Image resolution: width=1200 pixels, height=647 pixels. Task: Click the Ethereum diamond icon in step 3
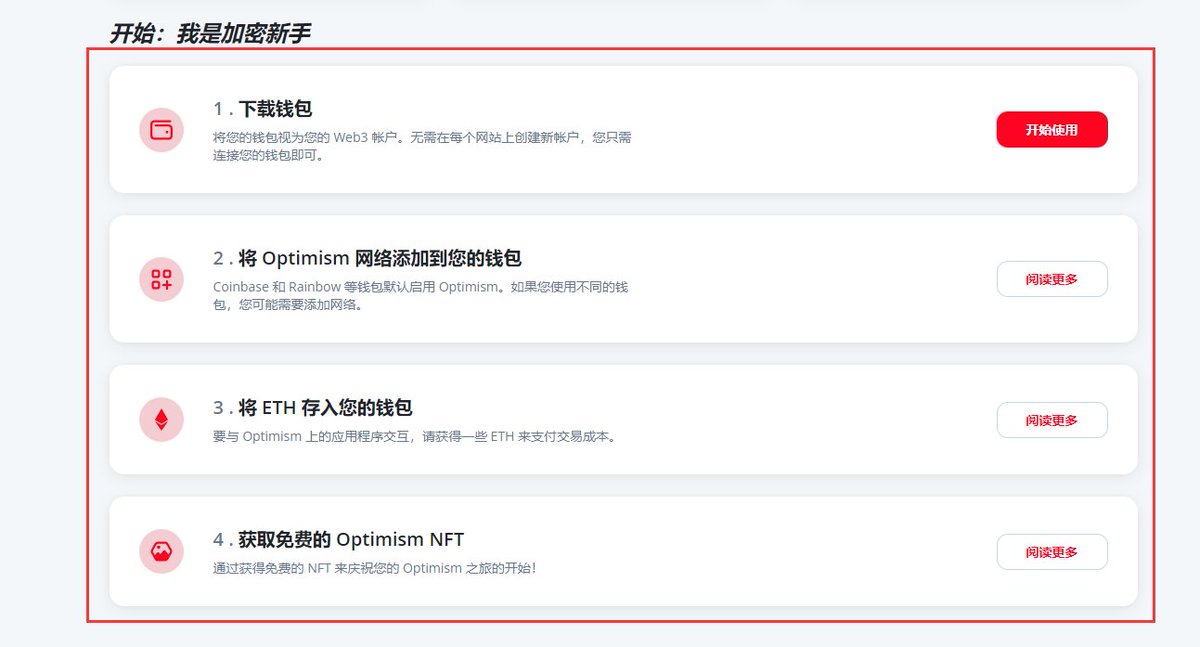pyautogui.click(x=161, y=420)
